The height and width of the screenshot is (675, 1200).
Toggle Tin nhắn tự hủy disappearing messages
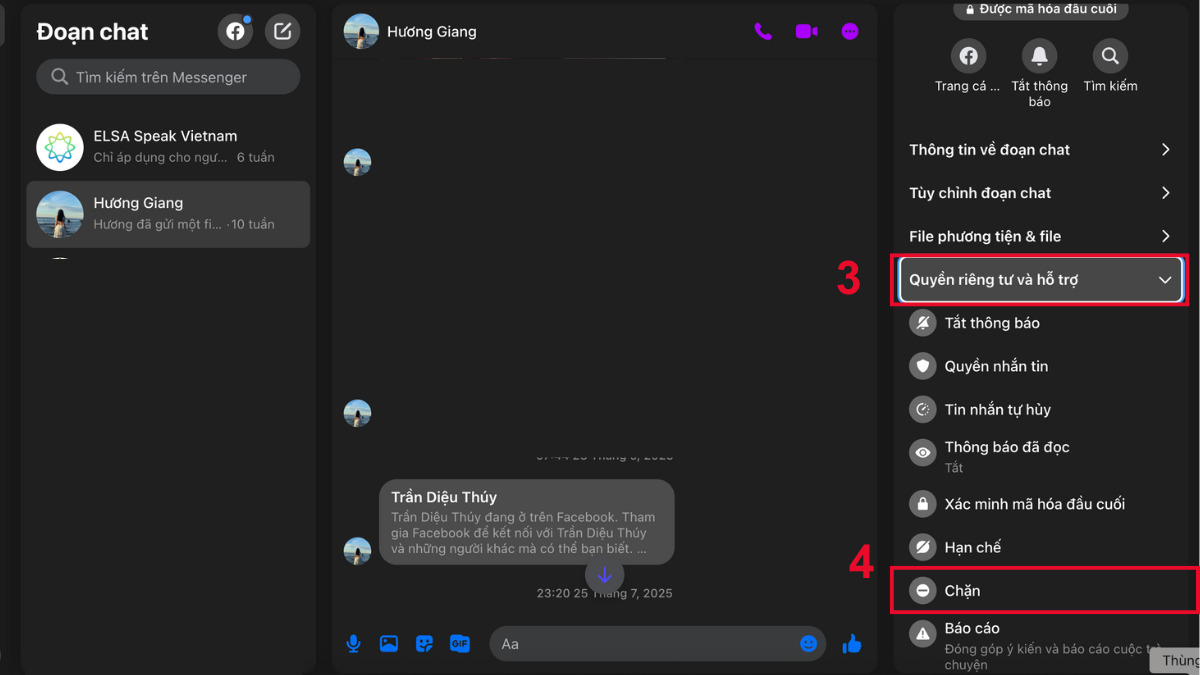click(1000, 409)
